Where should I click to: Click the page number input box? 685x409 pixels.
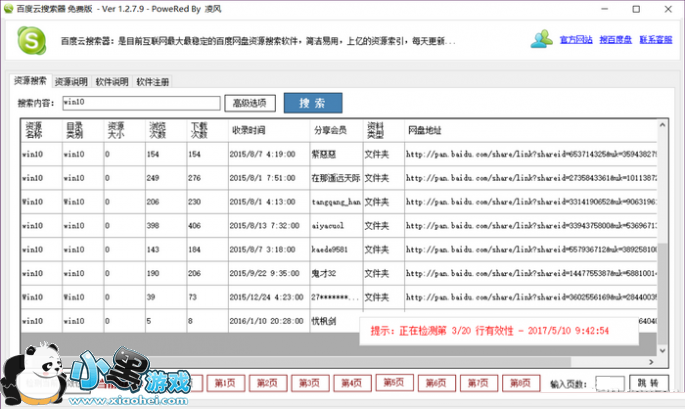609,383
